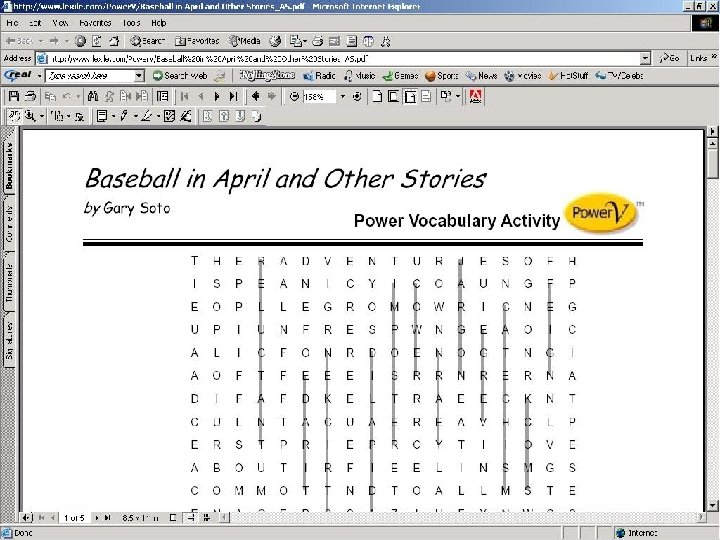Open the Pencil tool dropdown arrow
Image resolution: width=720 pixels, height=540 pixels.
click(135, 116)
